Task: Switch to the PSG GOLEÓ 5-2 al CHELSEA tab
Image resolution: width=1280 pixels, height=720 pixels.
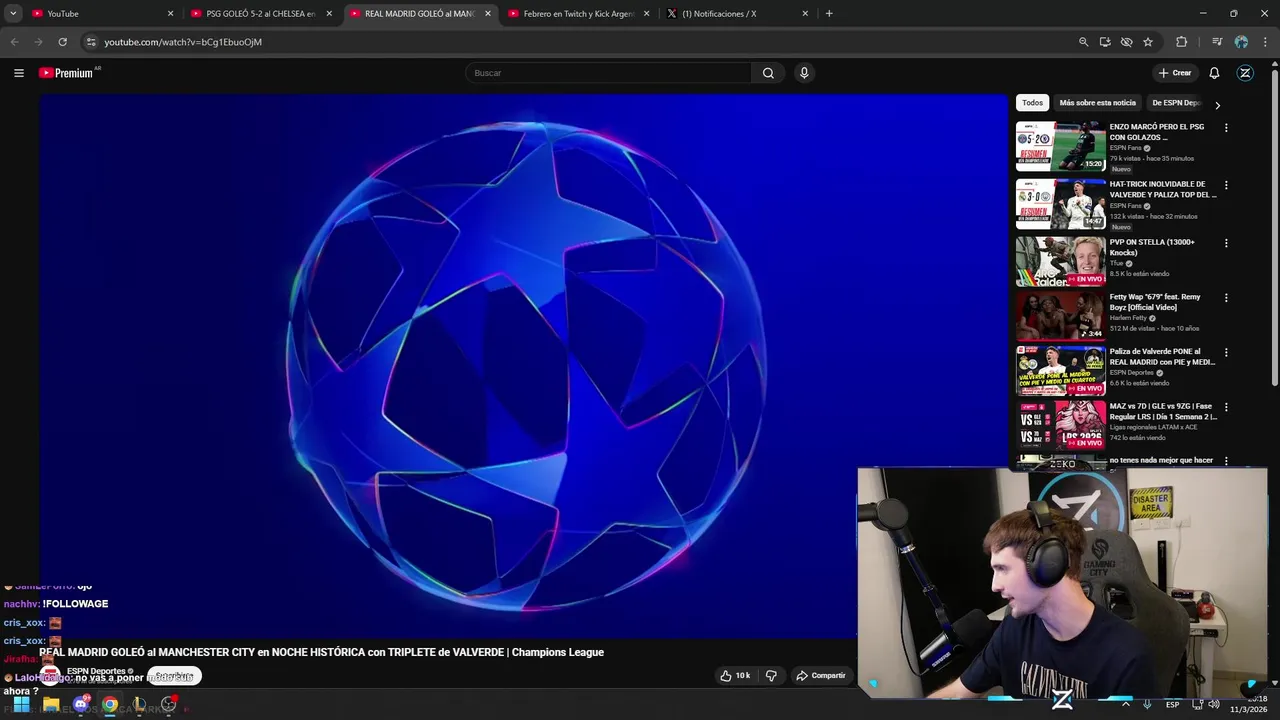Action: 260,14
